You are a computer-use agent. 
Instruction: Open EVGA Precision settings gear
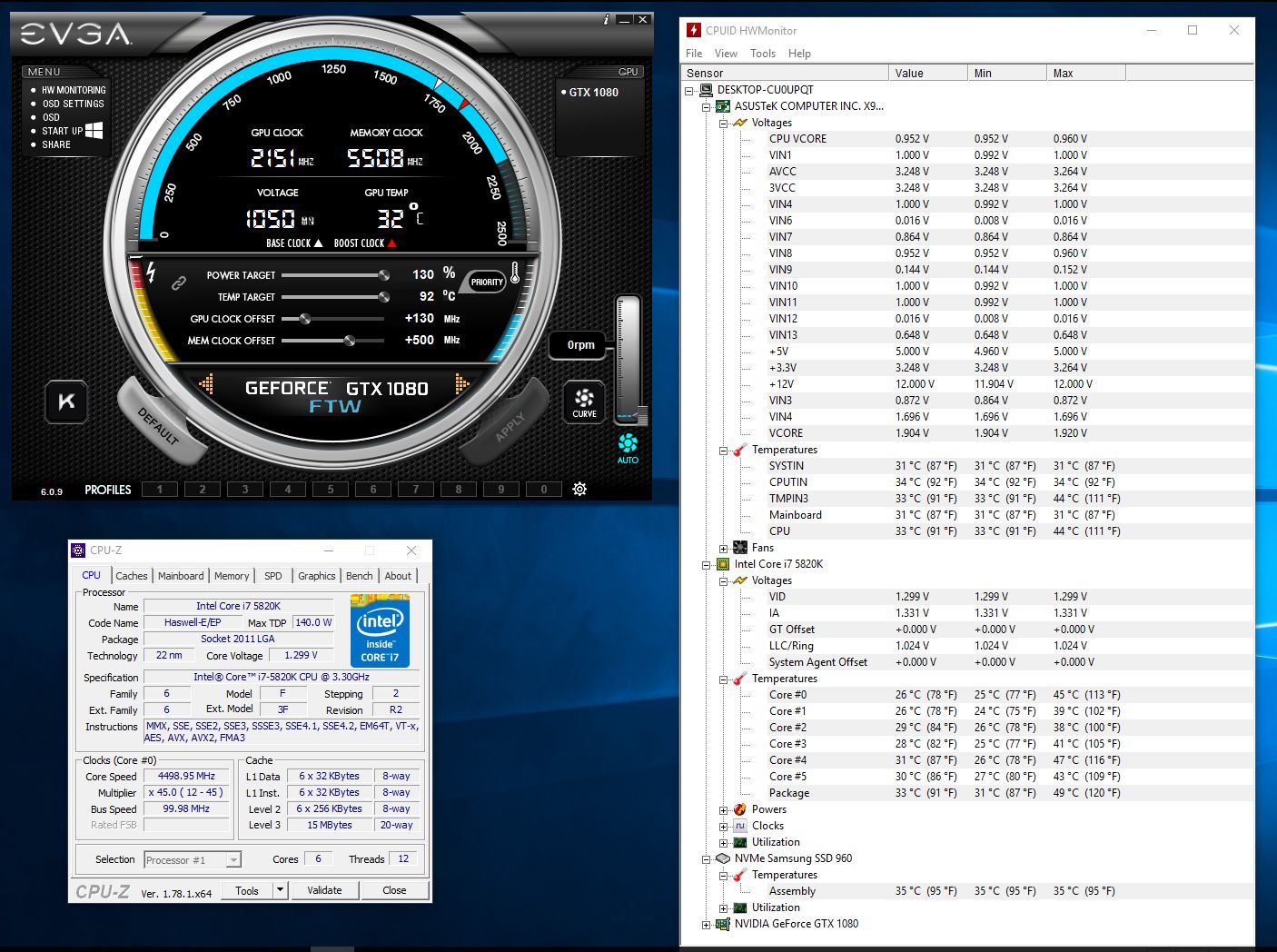pos(579,489)
